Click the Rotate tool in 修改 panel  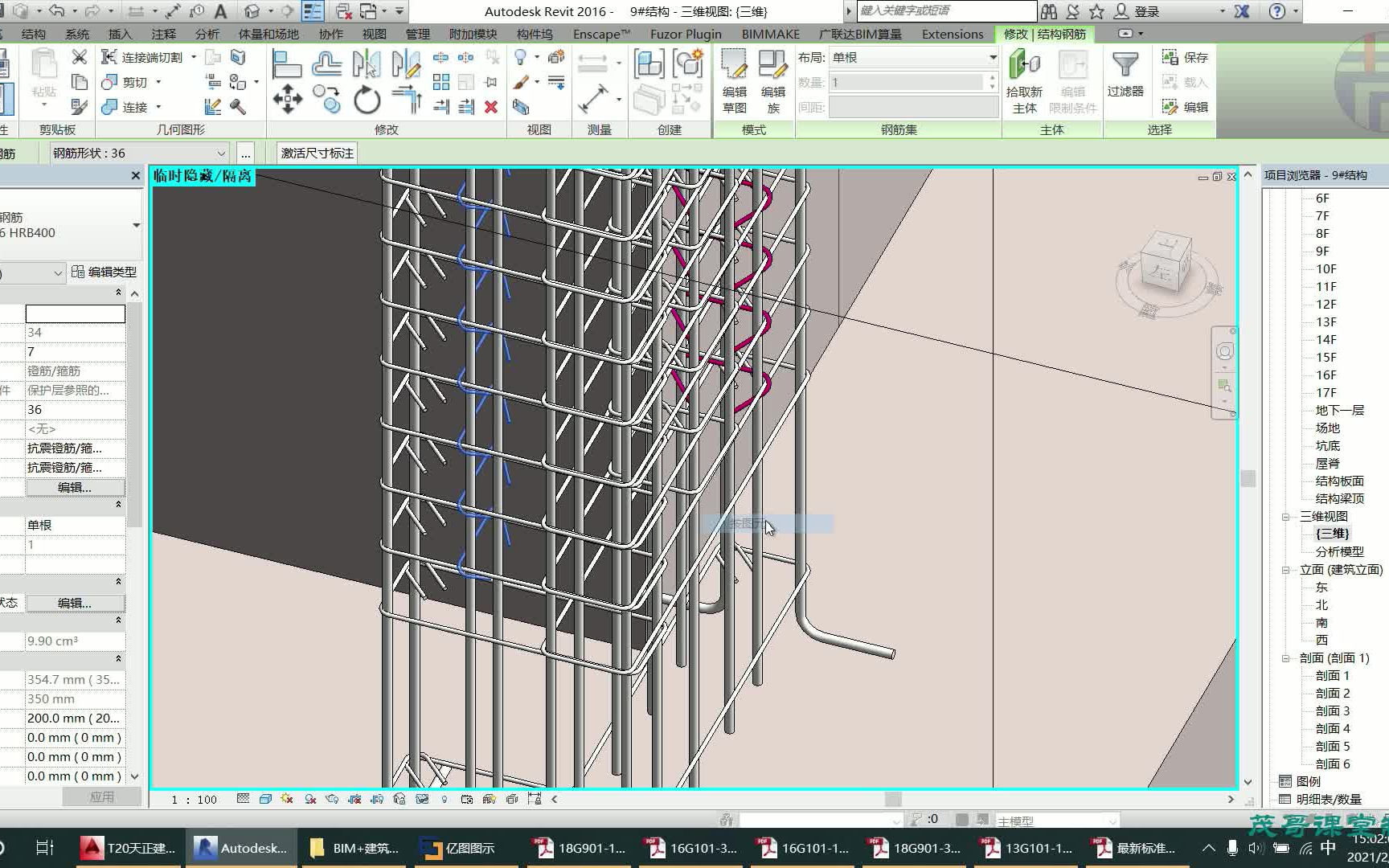pos(367,99)
